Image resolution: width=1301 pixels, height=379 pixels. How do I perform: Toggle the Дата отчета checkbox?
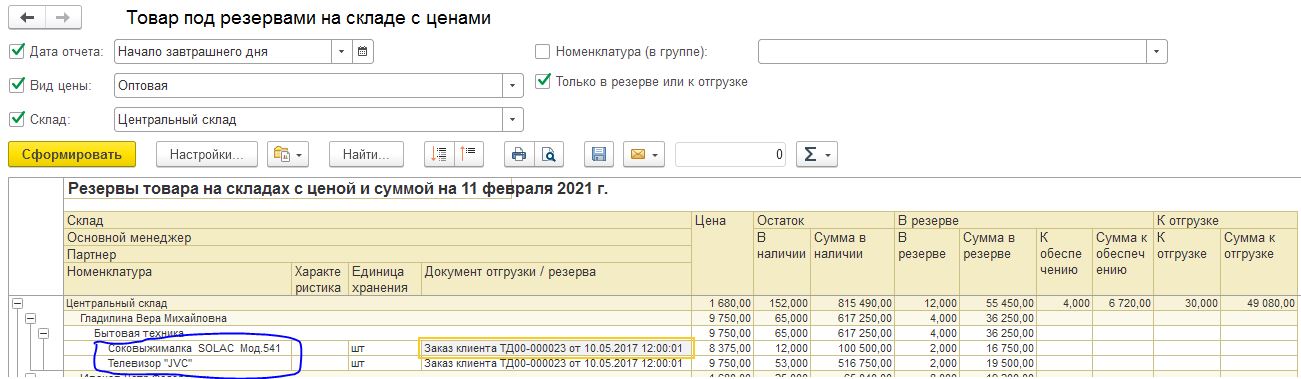pyautogui.click(x=16, y=51)
